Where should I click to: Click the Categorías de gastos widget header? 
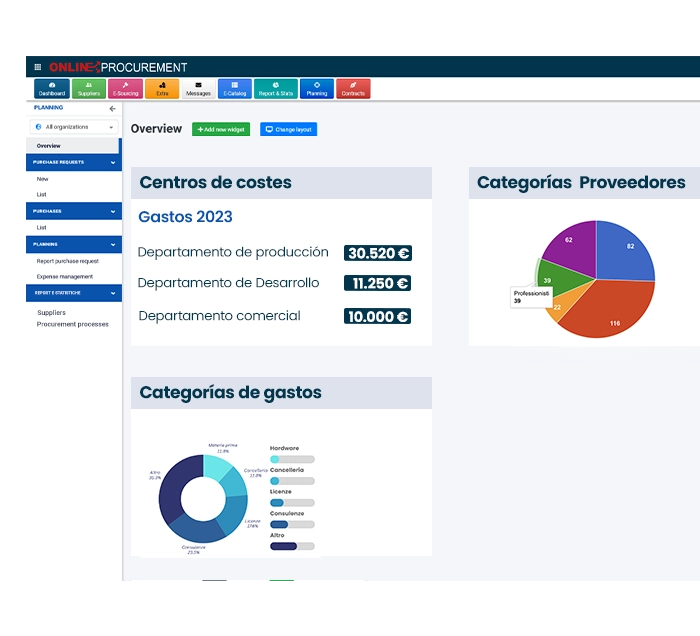coord(281,393)
